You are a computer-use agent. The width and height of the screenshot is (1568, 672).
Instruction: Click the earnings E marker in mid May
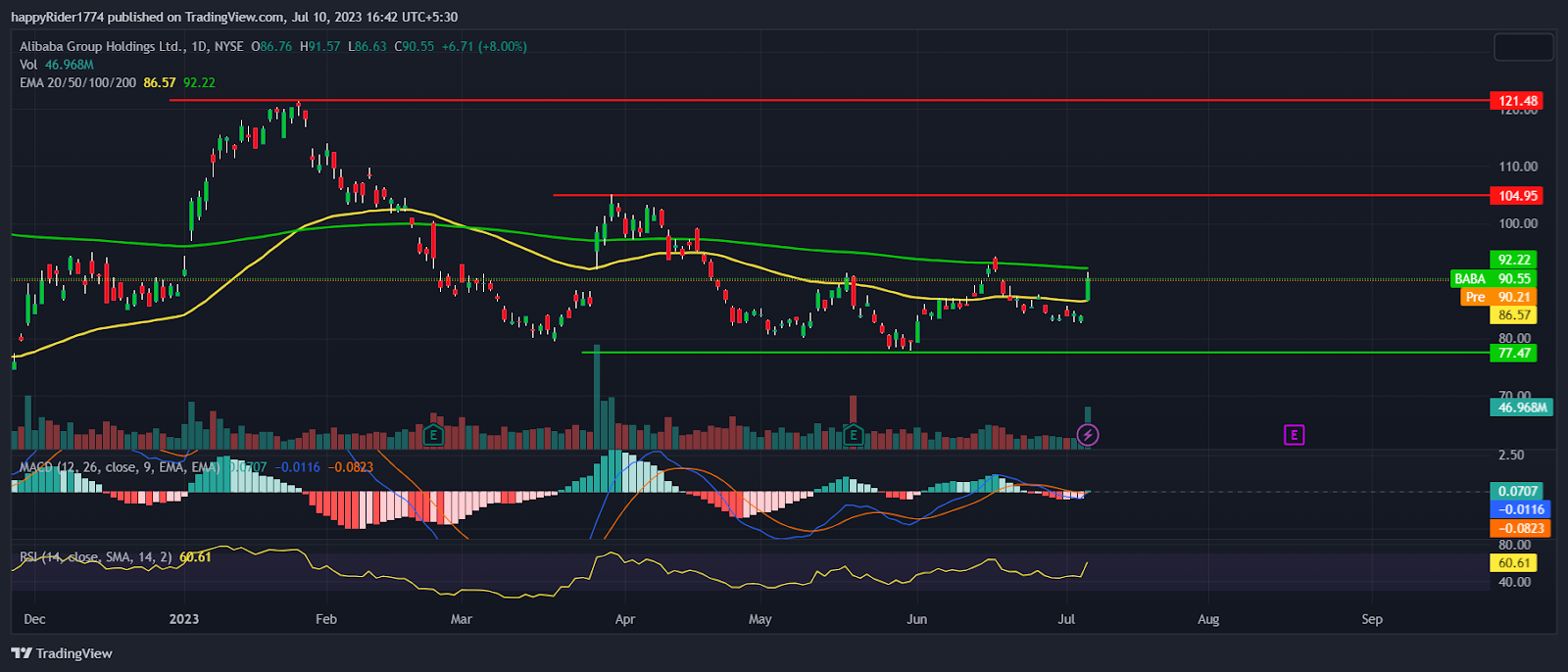pos(854,435)
